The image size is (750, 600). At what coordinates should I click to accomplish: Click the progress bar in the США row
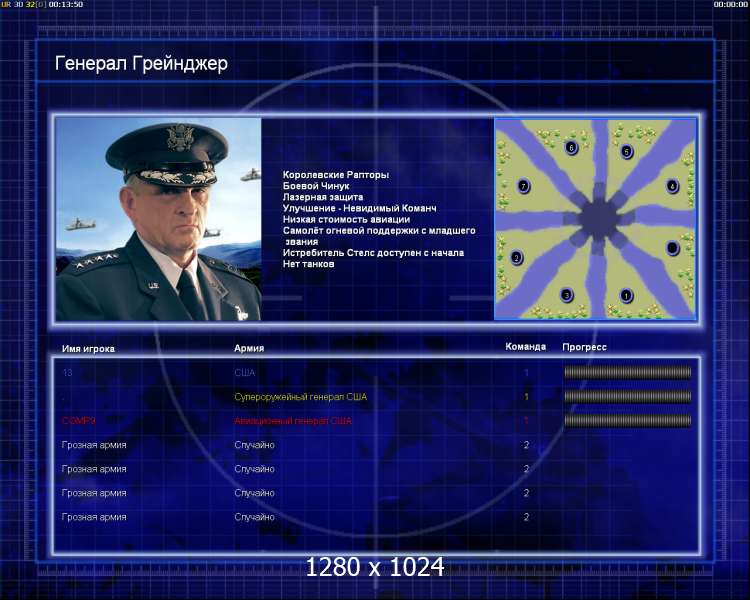628,372
